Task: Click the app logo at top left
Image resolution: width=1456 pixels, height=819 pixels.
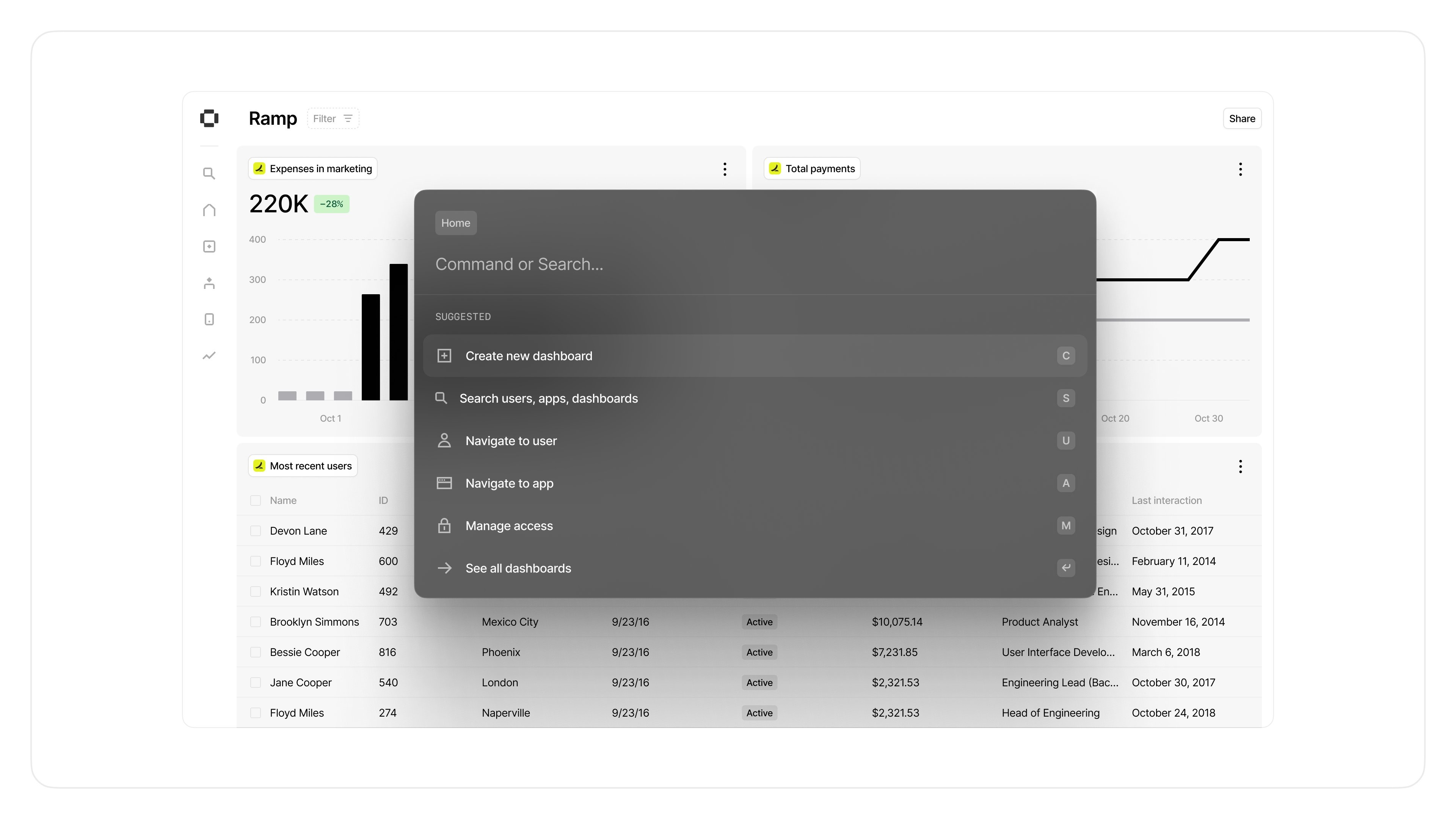Action: [x=209, y=118]
